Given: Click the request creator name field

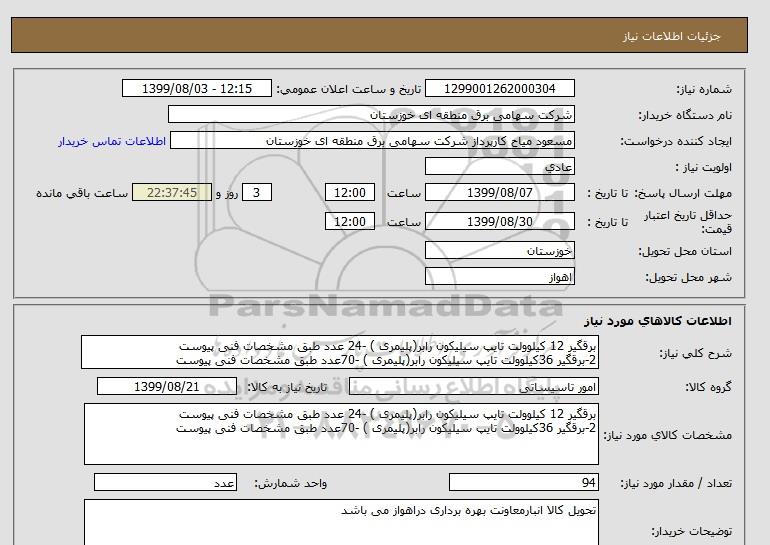Looking at the screenshot, I should click(x=374, y=141).
